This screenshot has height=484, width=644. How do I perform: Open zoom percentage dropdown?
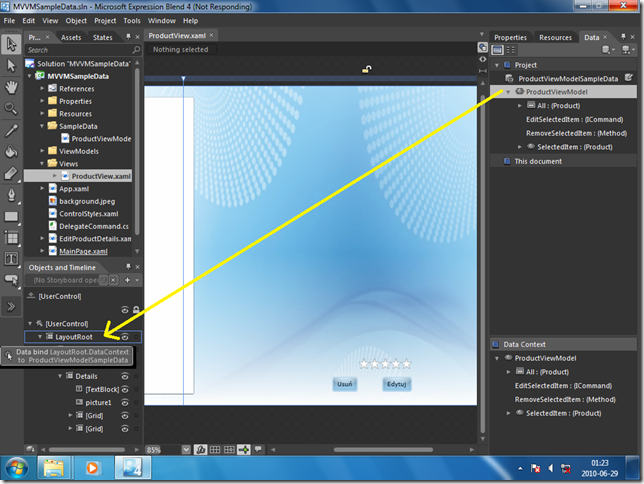(x=186, y=449)
